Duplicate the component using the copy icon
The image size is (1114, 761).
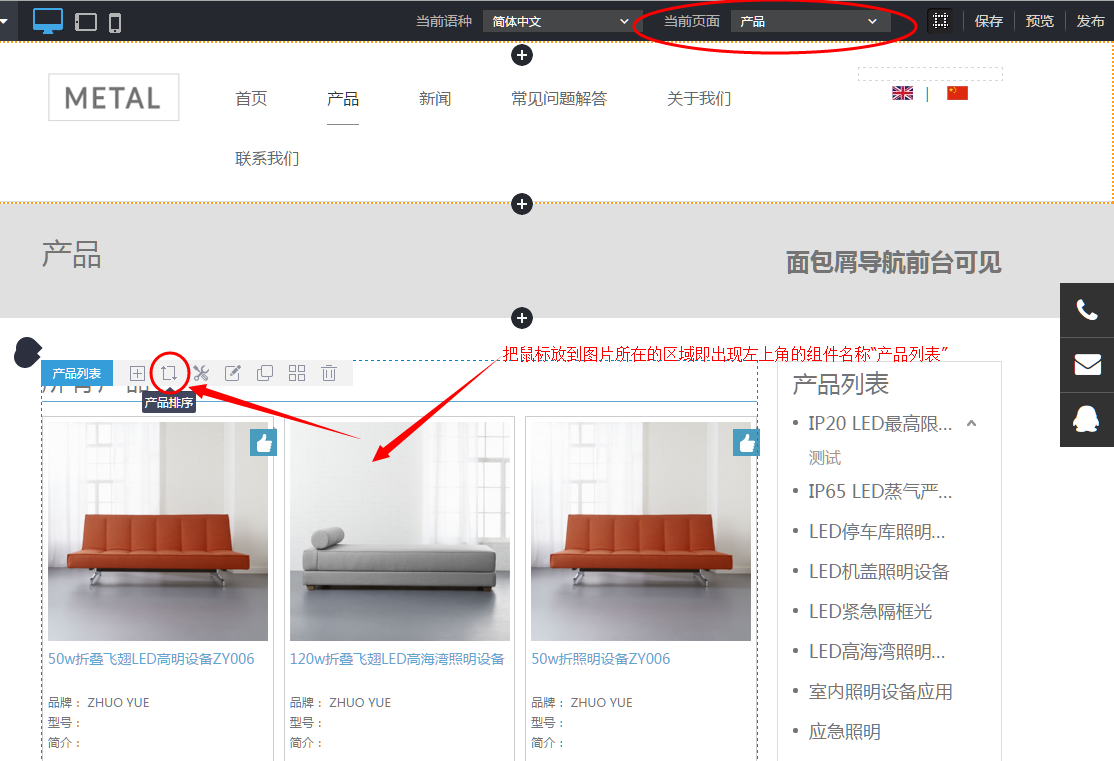[264, 373]
